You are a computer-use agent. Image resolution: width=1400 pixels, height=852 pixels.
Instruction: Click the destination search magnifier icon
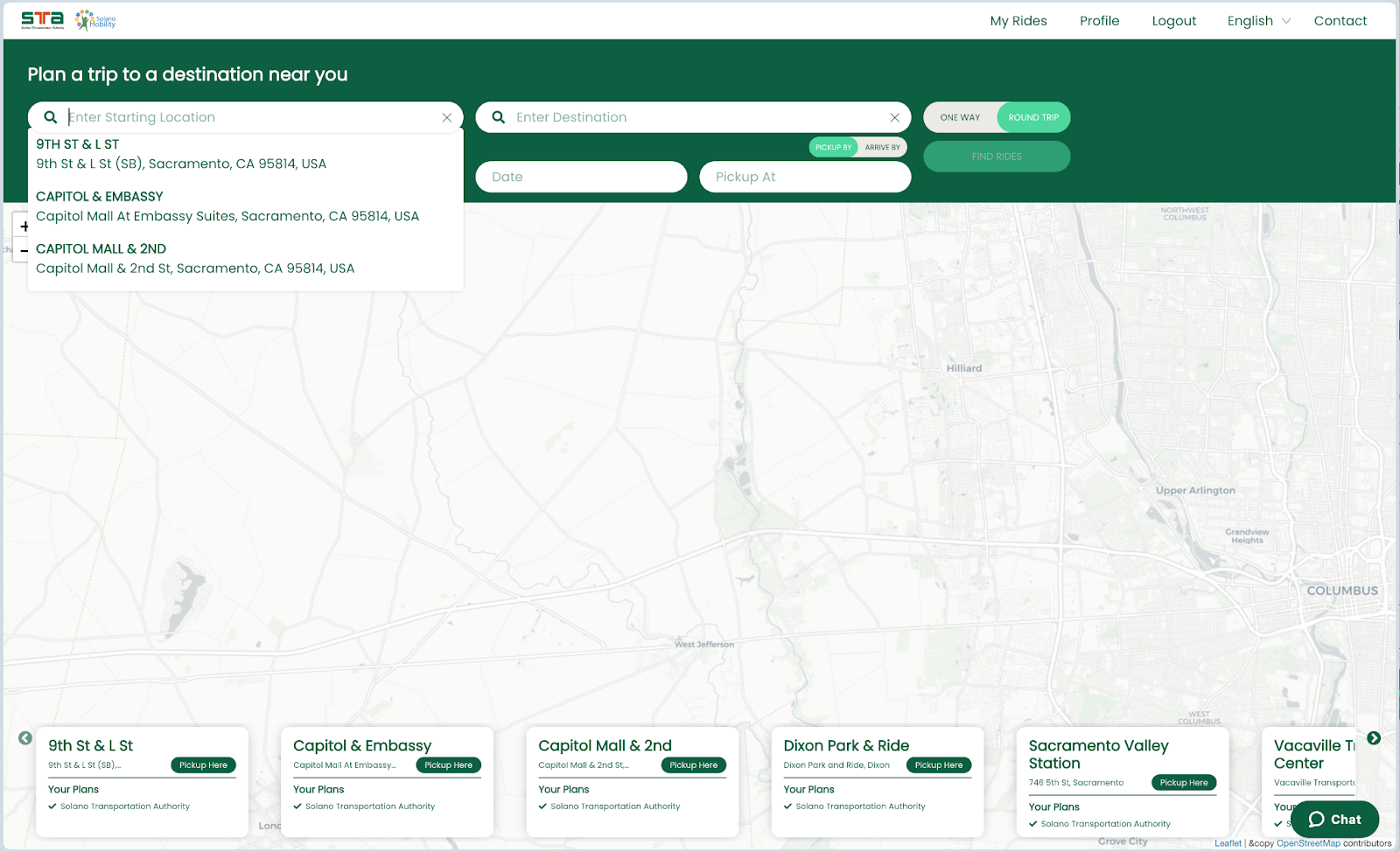[498, 117]
